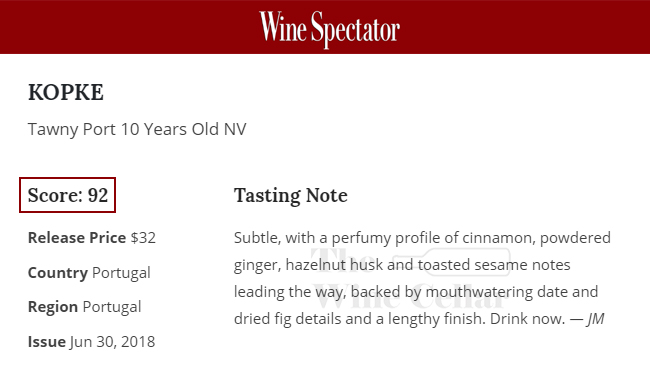The height and width of the screenshot is (385, 650).
Task: Click the Release Price label
Action: [x=77, y=238]
